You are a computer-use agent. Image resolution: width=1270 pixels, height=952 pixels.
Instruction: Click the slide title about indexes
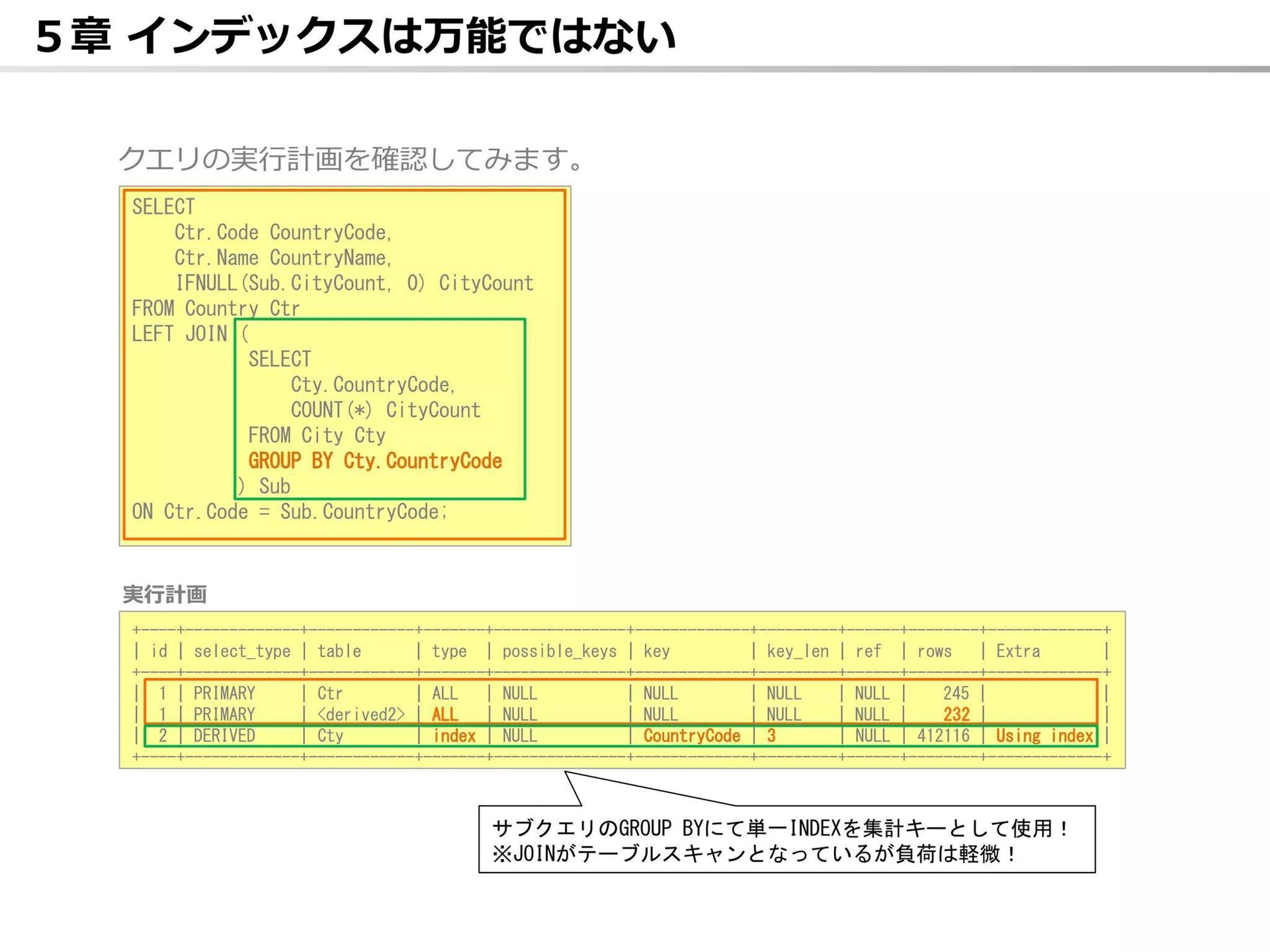tap(355, 36)
